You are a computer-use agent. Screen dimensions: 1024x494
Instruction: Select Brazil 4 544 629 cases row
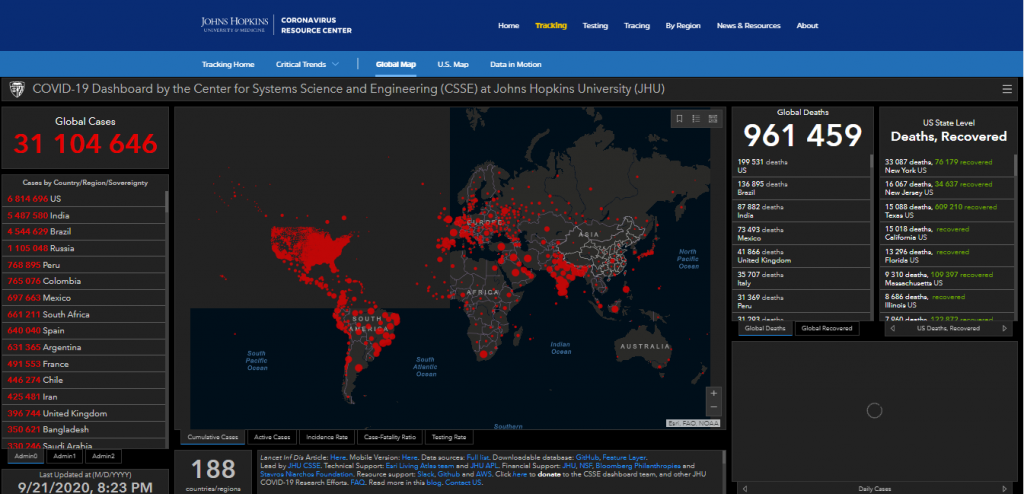pyautogui.click(x=84, y=231)
